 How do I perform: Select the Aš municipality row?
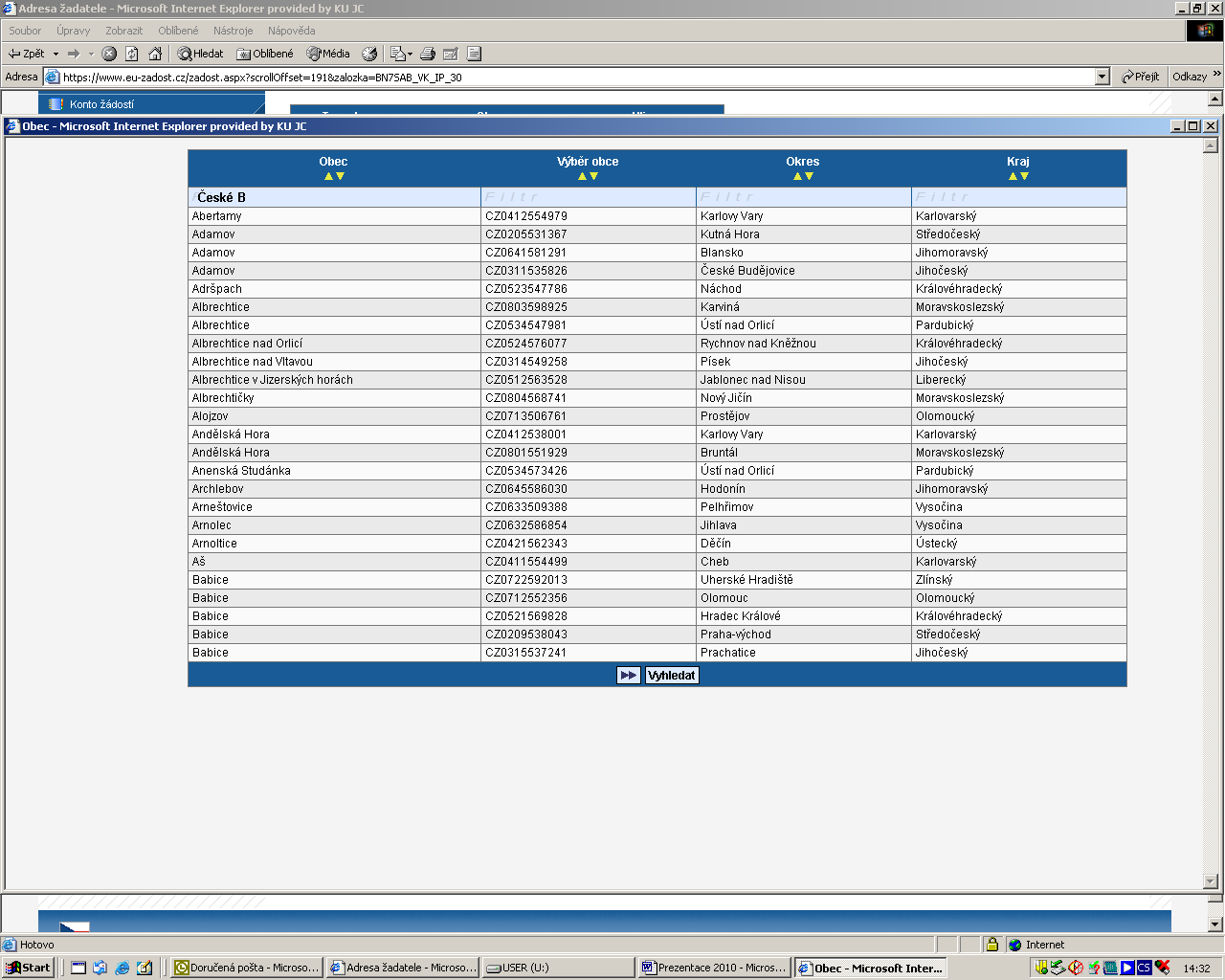pos(657,562)
